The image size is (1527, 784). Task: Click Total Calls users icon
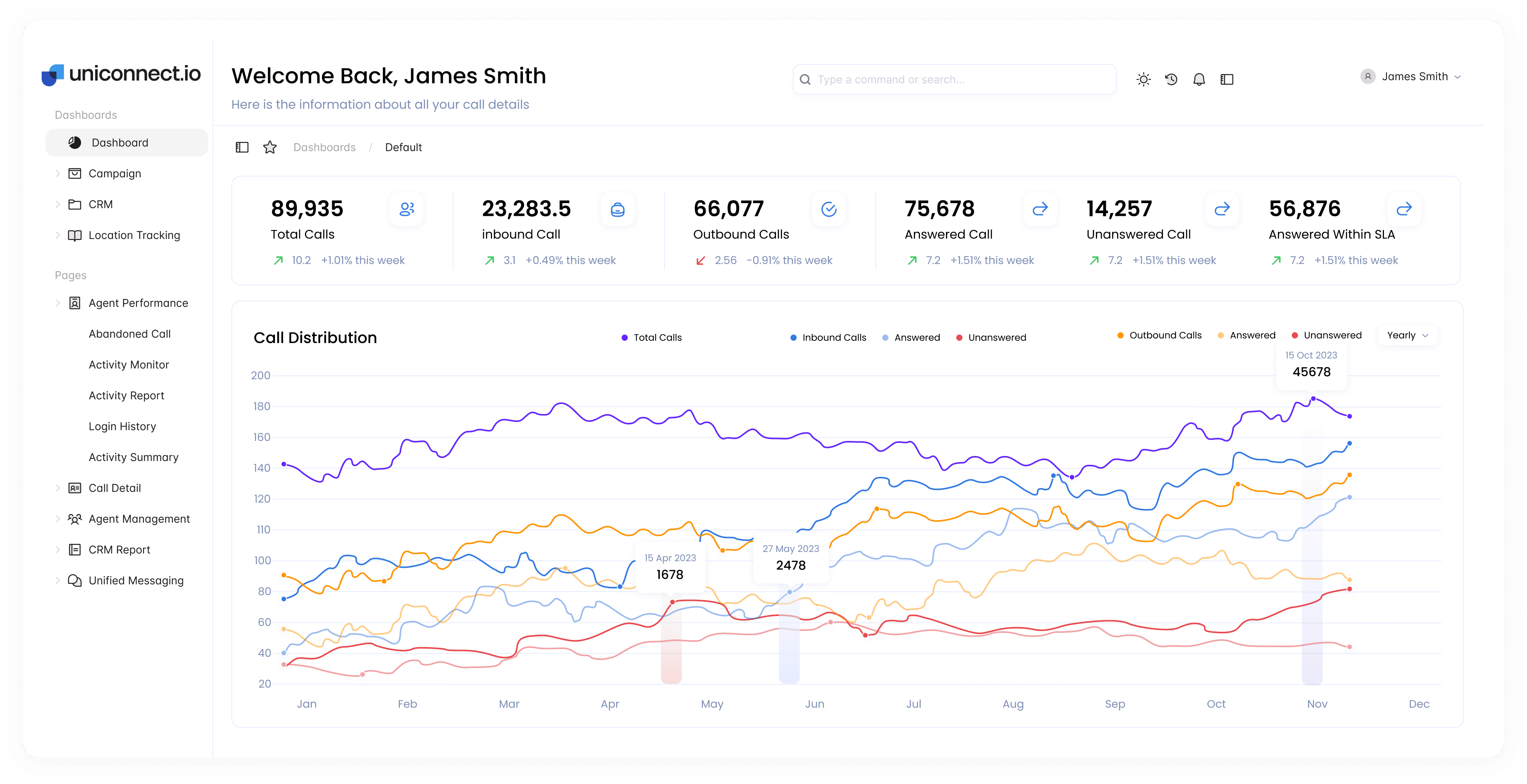coord(407,209)
